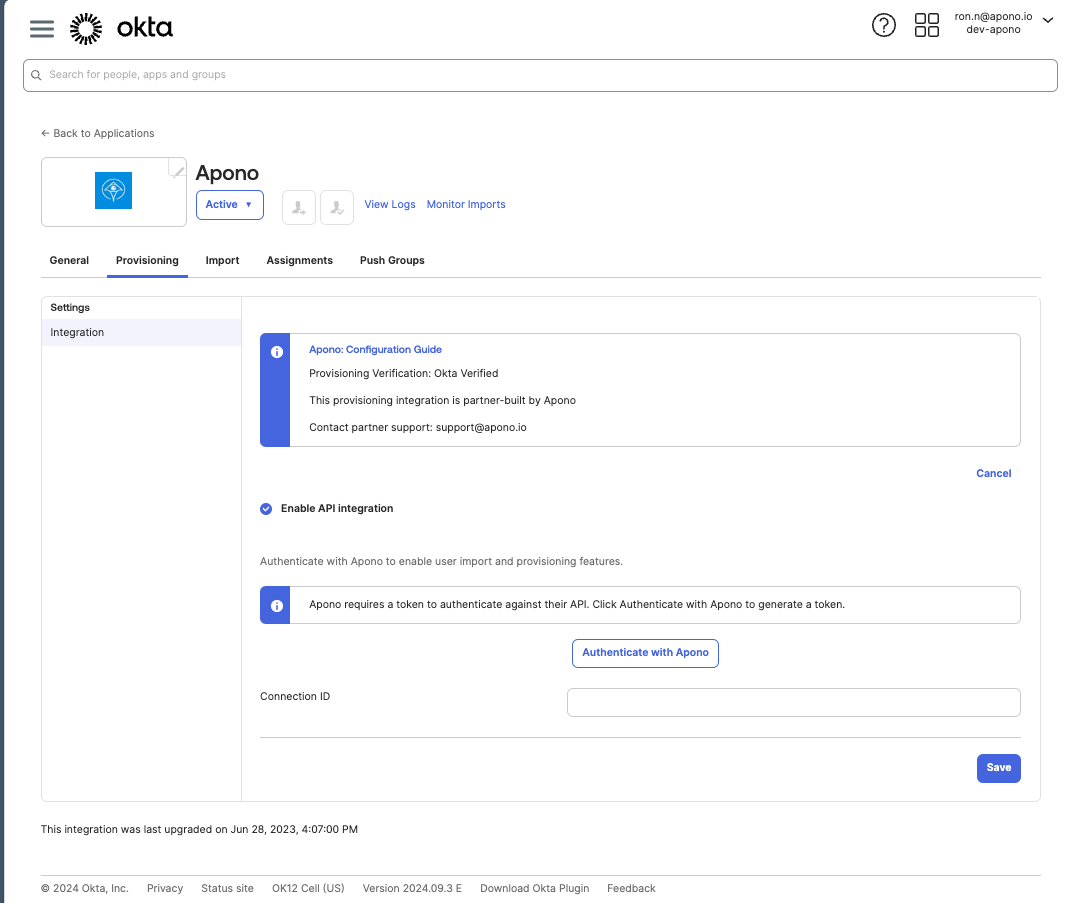This screenshot has height=903, width=1071.
Task: Open the hamburger navigation menu
Action: pyautogui.click(x=42, y=29)
